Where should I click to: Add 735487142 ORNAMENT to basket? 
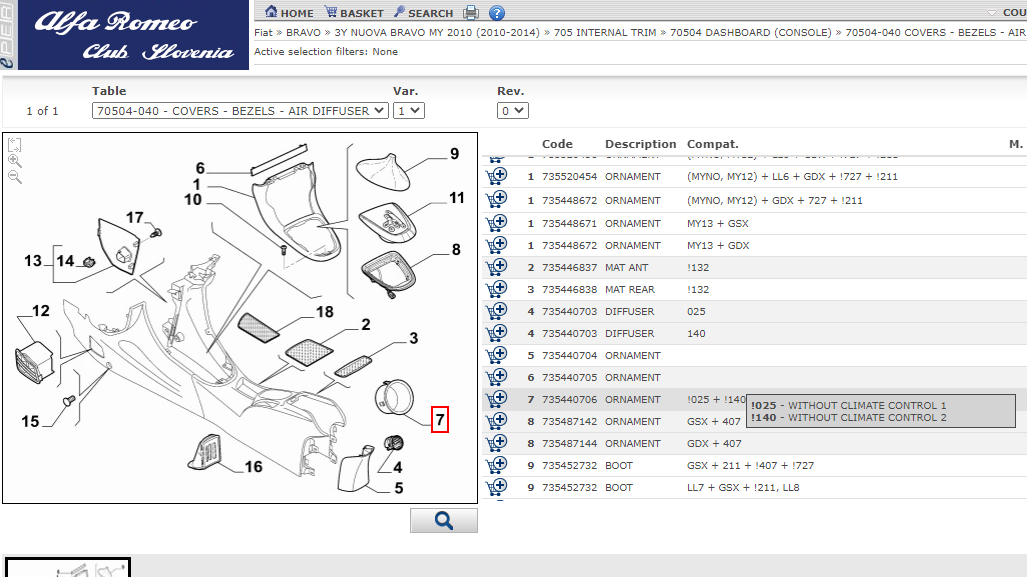coord(496,420)
